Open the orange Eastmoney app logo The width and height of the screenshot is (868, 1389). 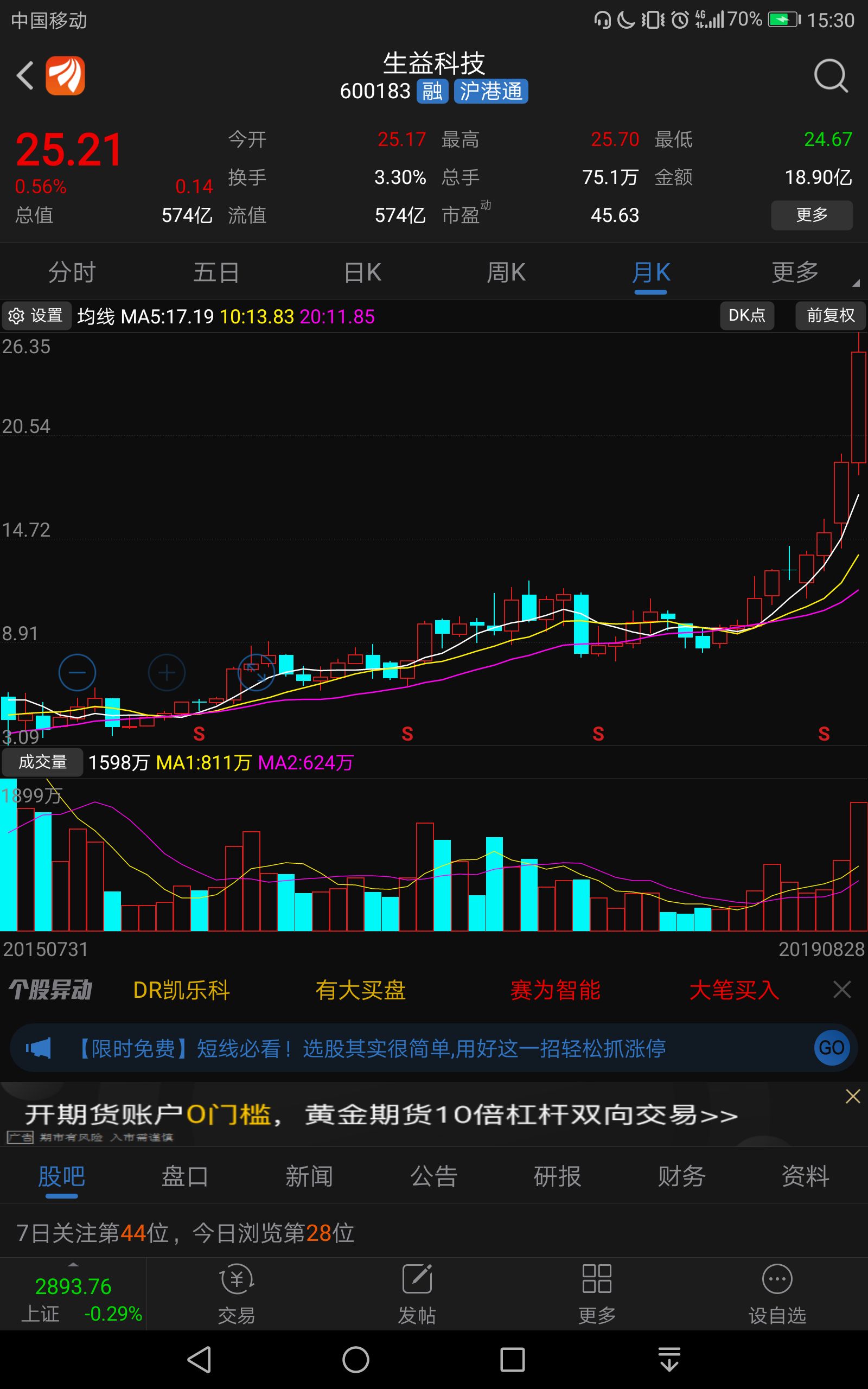(66, 76)
